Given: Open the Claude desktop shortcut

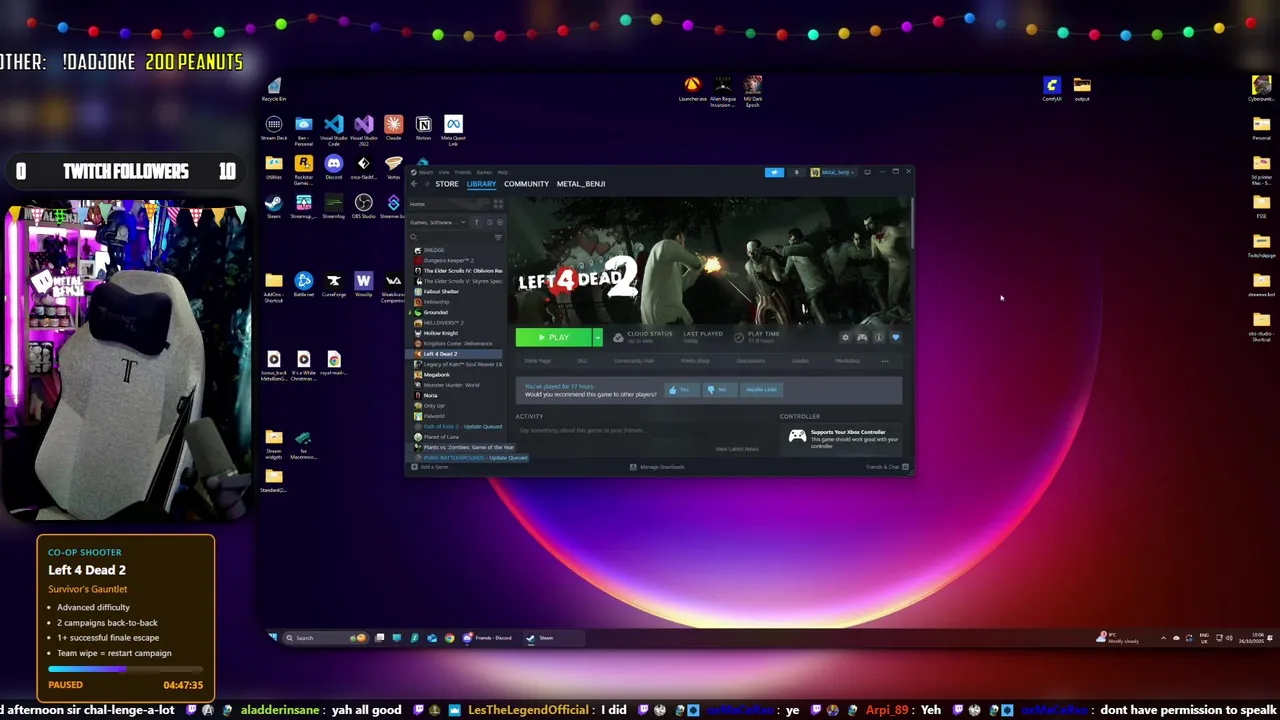Looking at the screenshot, I should (x=394, y=129).
